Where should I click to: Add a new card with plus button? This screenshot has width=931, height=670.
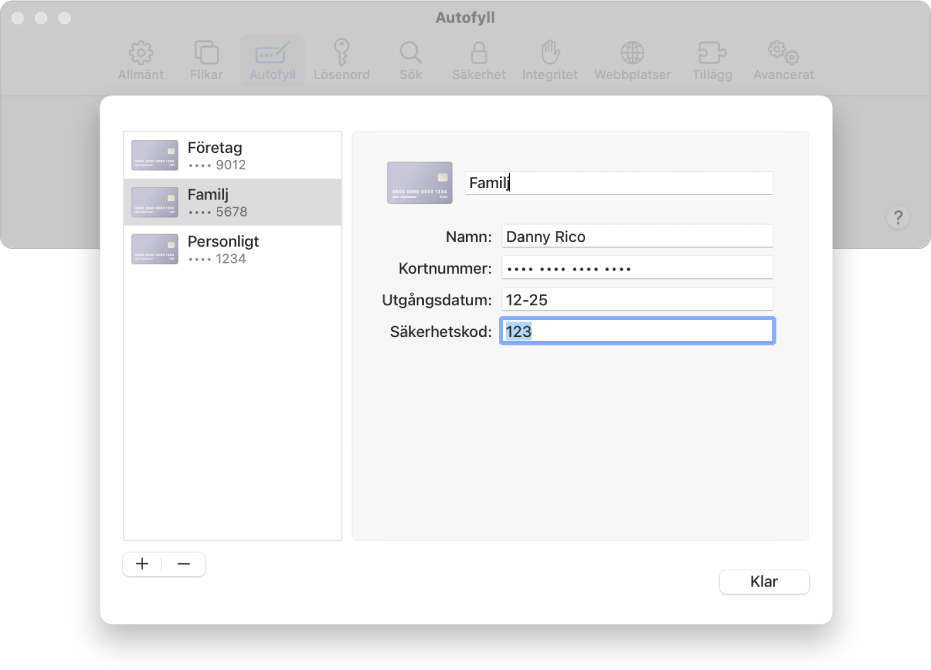click(142, 564)
